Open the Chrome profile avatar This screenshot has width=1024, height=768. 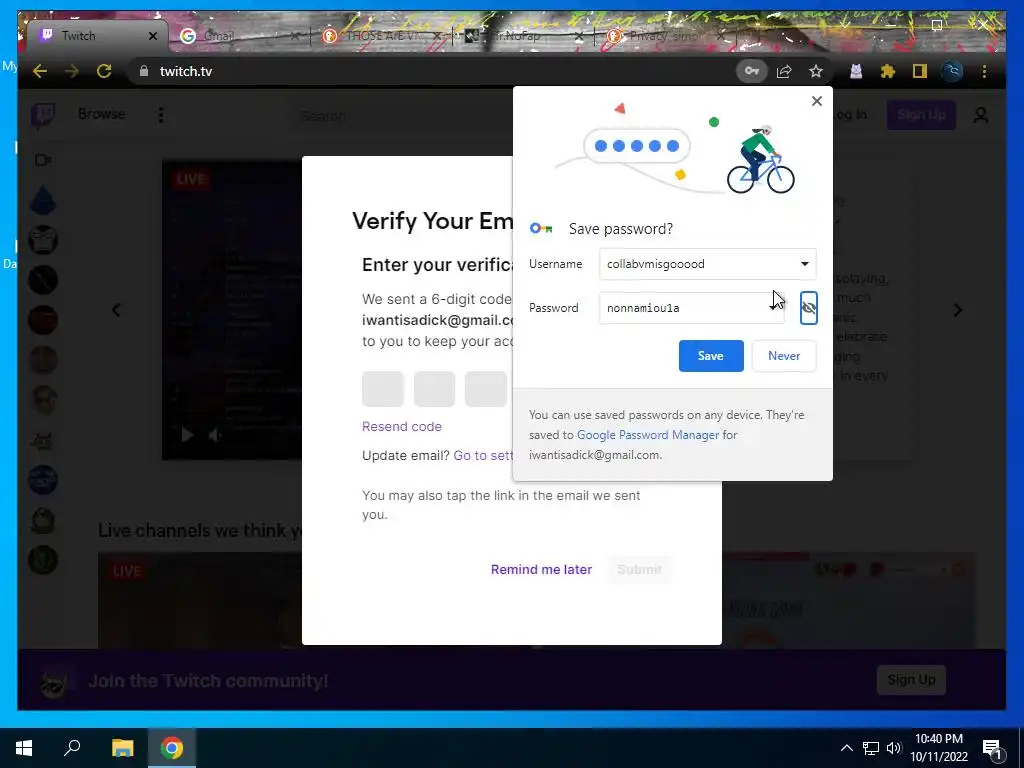[x=952, y=71]
